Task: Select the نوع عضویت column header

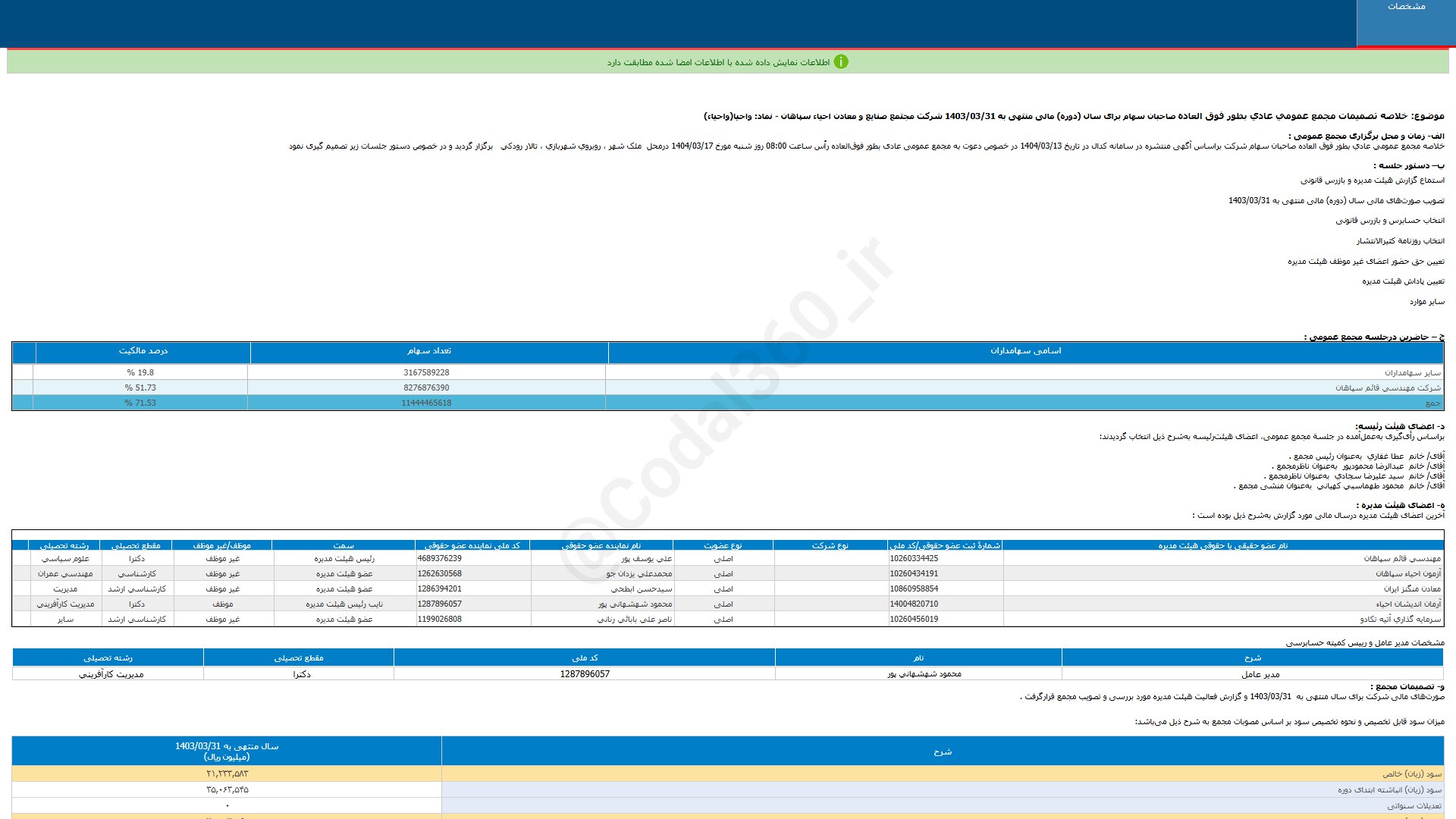Action: [723, 545]
